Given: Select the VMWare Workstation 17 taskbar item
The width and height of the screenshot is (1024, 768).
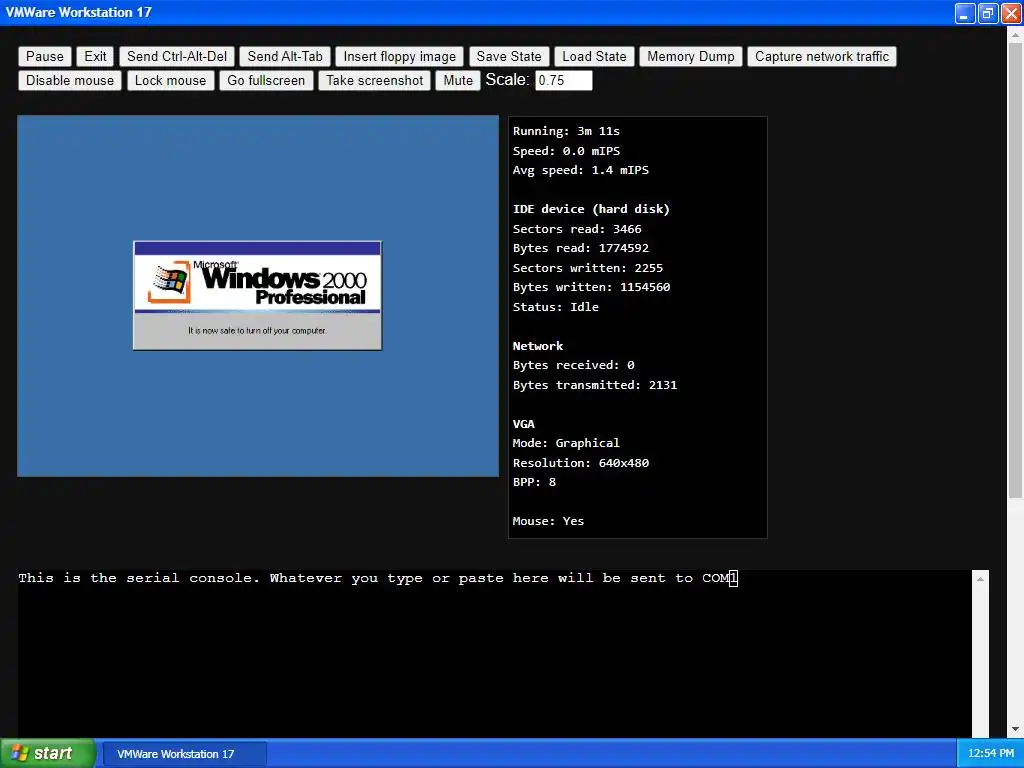Looking at the screenshot, I should tap(185, 754).
